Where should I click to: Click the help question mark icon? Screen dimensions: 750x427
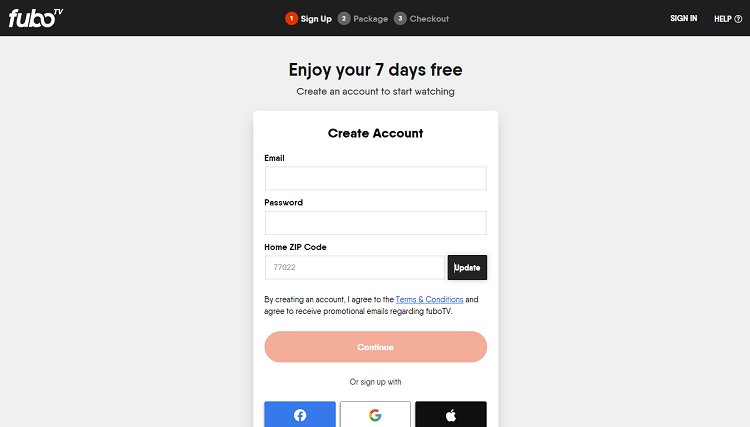tap(738, 18)
